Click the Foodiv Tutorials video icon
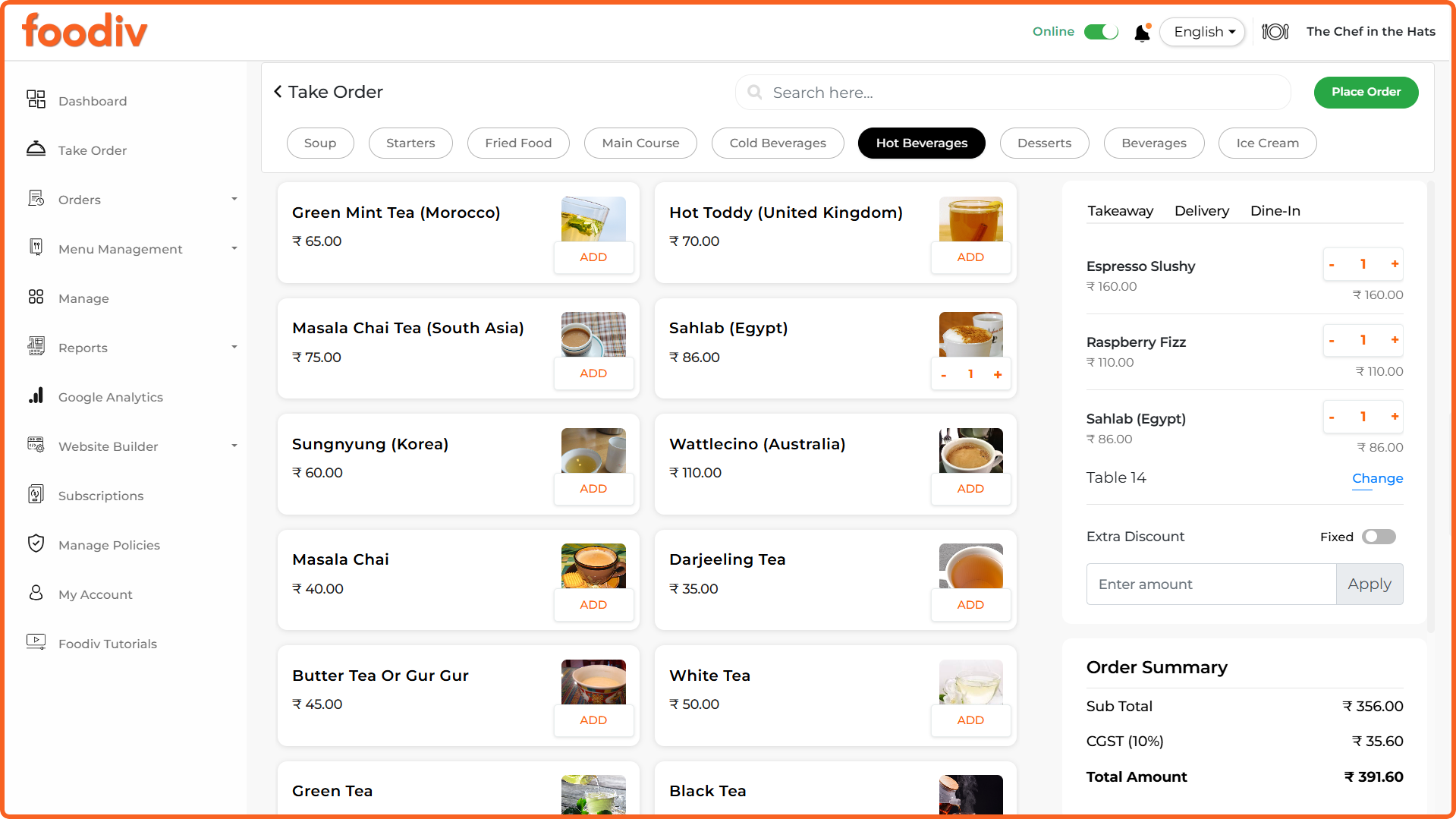Viewport: 1456px width, 819px height. 36,642
